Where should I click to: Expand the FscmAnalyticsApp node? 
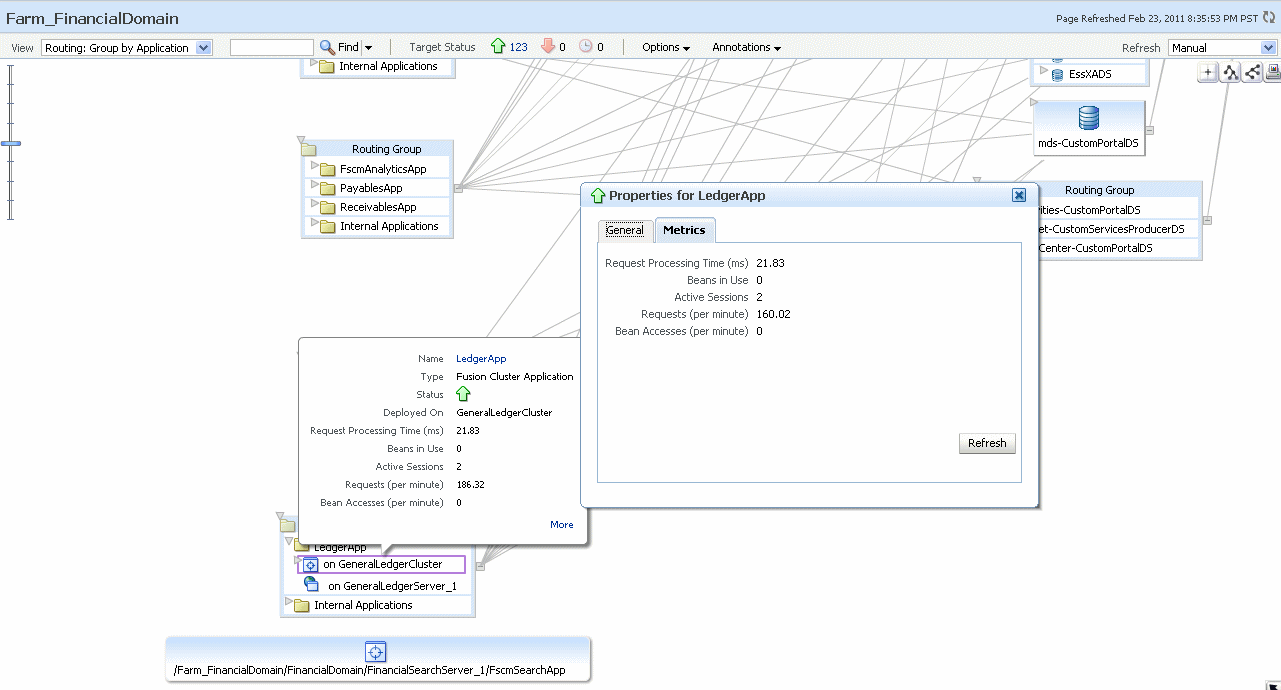coord(313,167)
